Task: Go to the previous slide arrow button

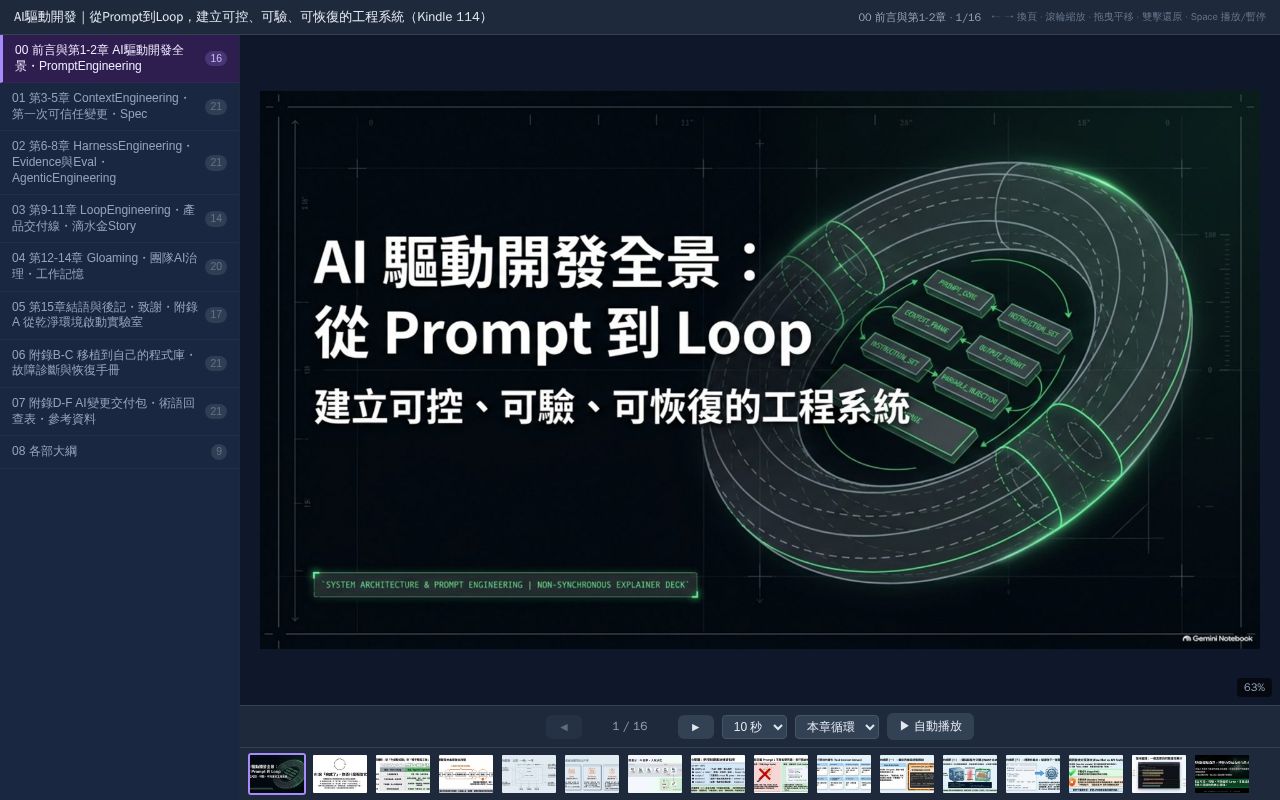Action: click(564, 727)
